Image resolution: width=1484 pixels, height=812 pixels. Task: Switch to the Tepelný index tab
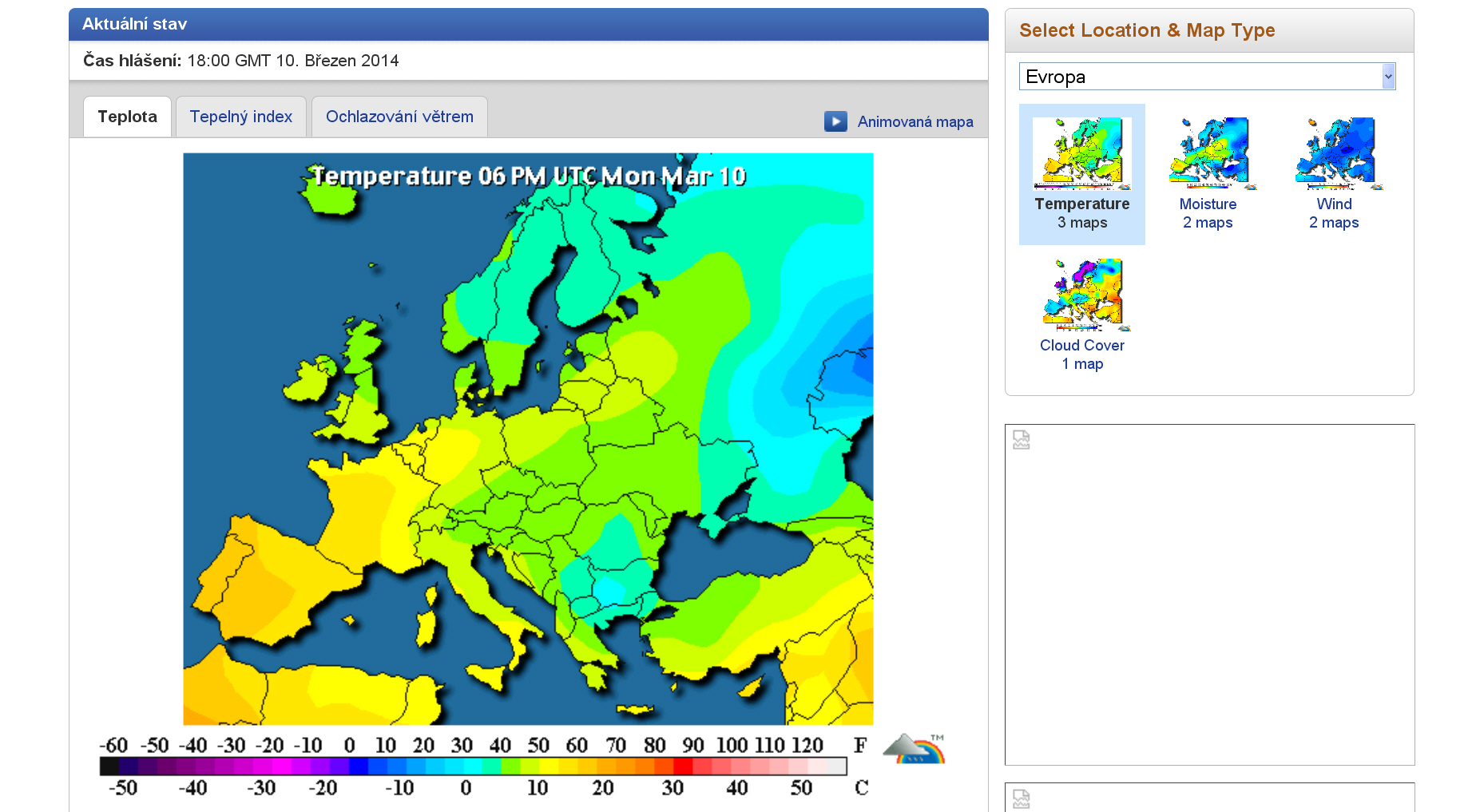(x=240, y=117)
